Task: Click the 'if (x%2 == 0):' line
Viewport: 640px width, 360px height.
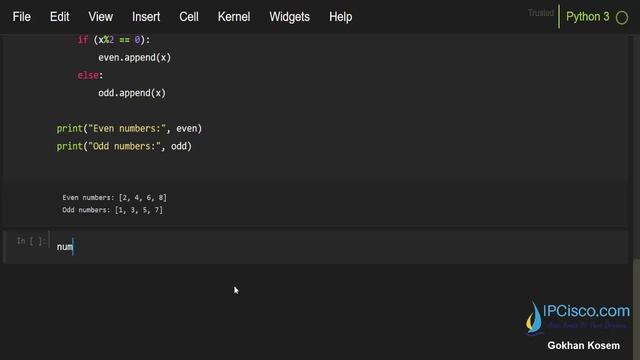Action: (x=114, y=40)
